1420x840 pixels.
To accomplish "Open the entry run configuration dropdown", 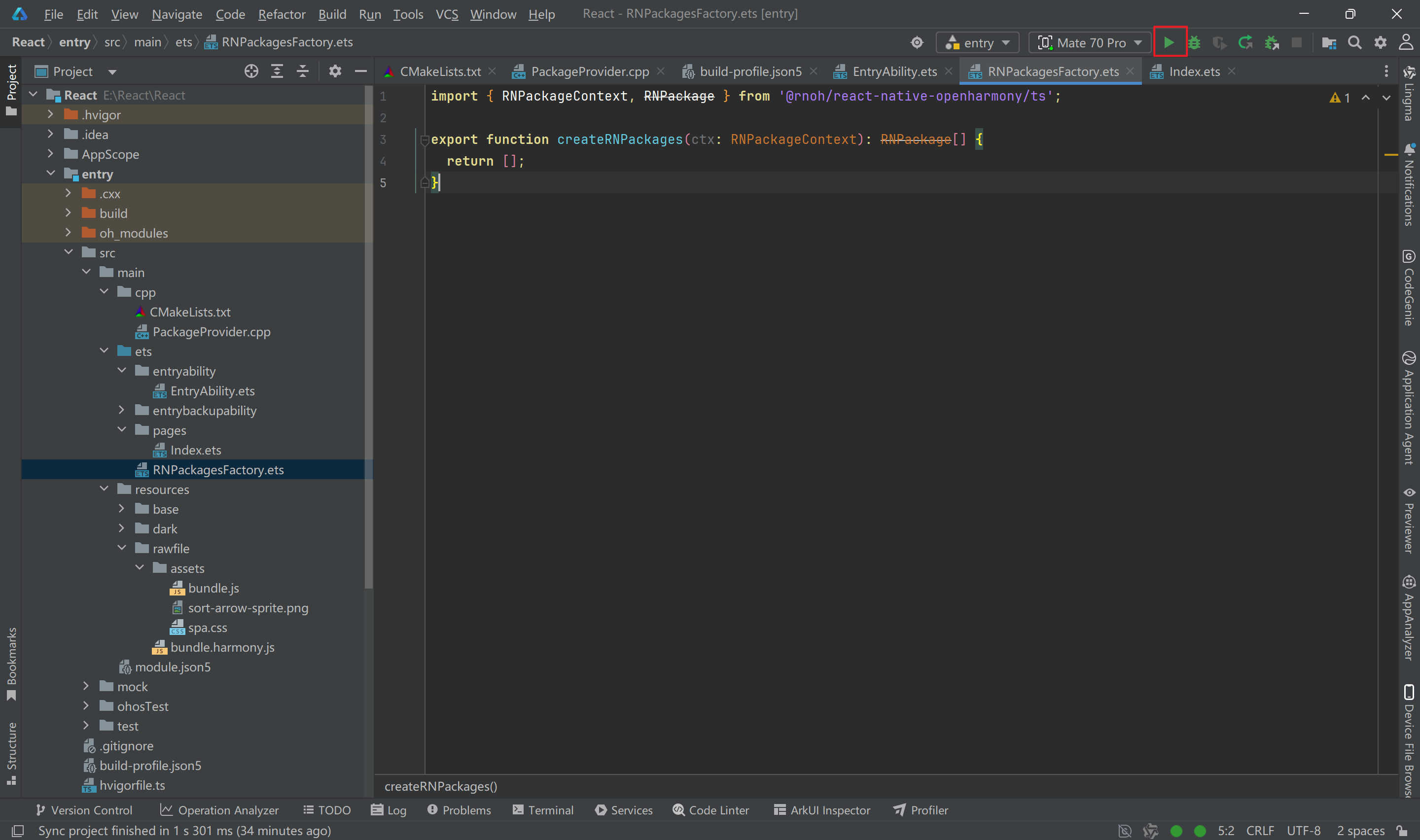I will pos(977,42).
